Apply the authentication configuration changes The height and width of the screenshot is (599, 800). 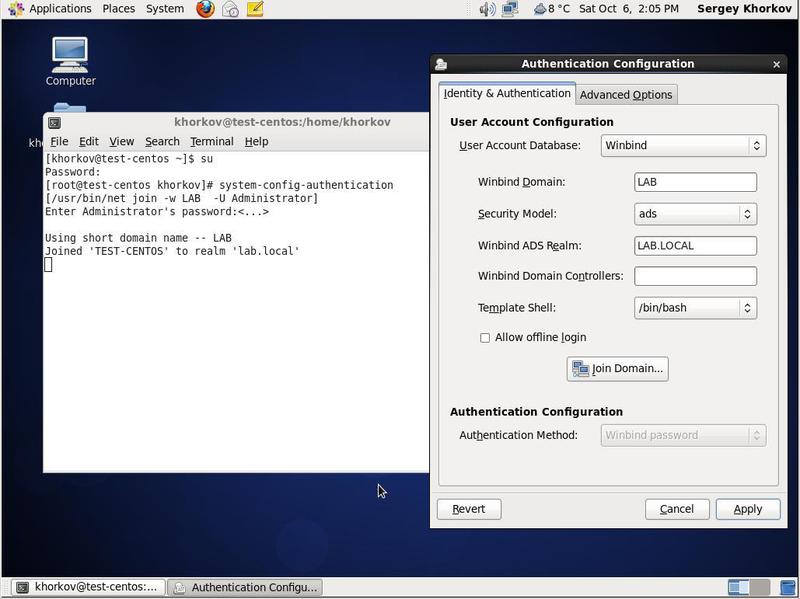tap(747, 509)
